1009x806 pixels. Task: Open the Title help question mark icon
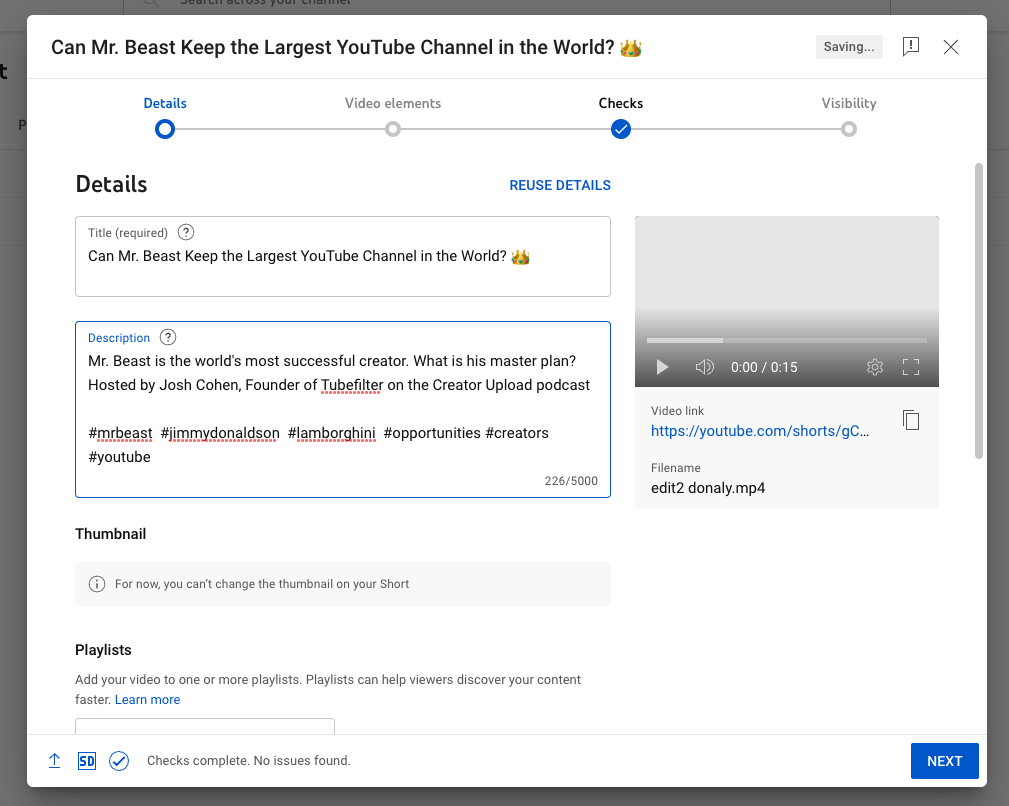pos(186,232)
